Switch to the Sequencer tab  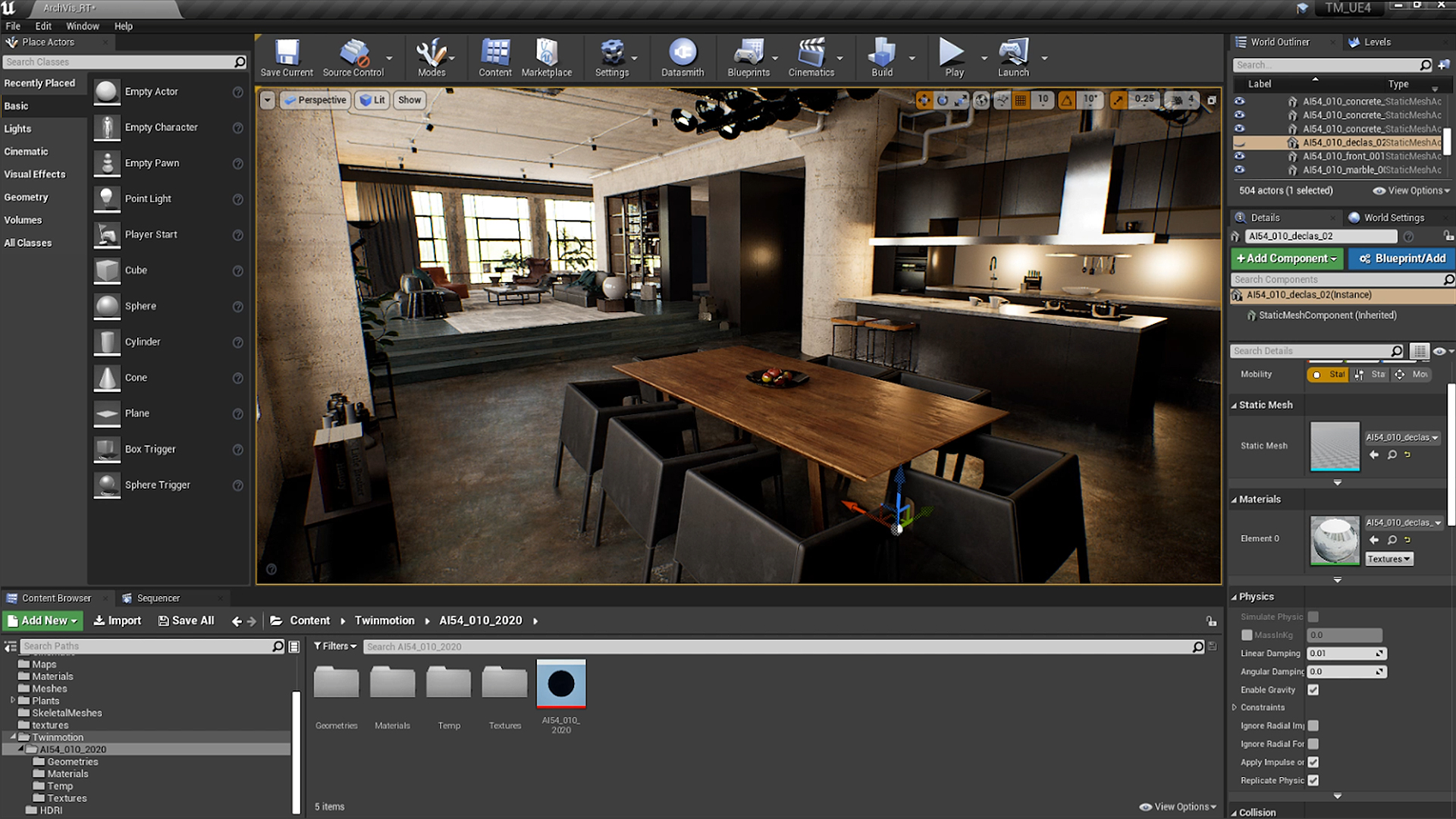pyautogui.click(x=158, y=598)
